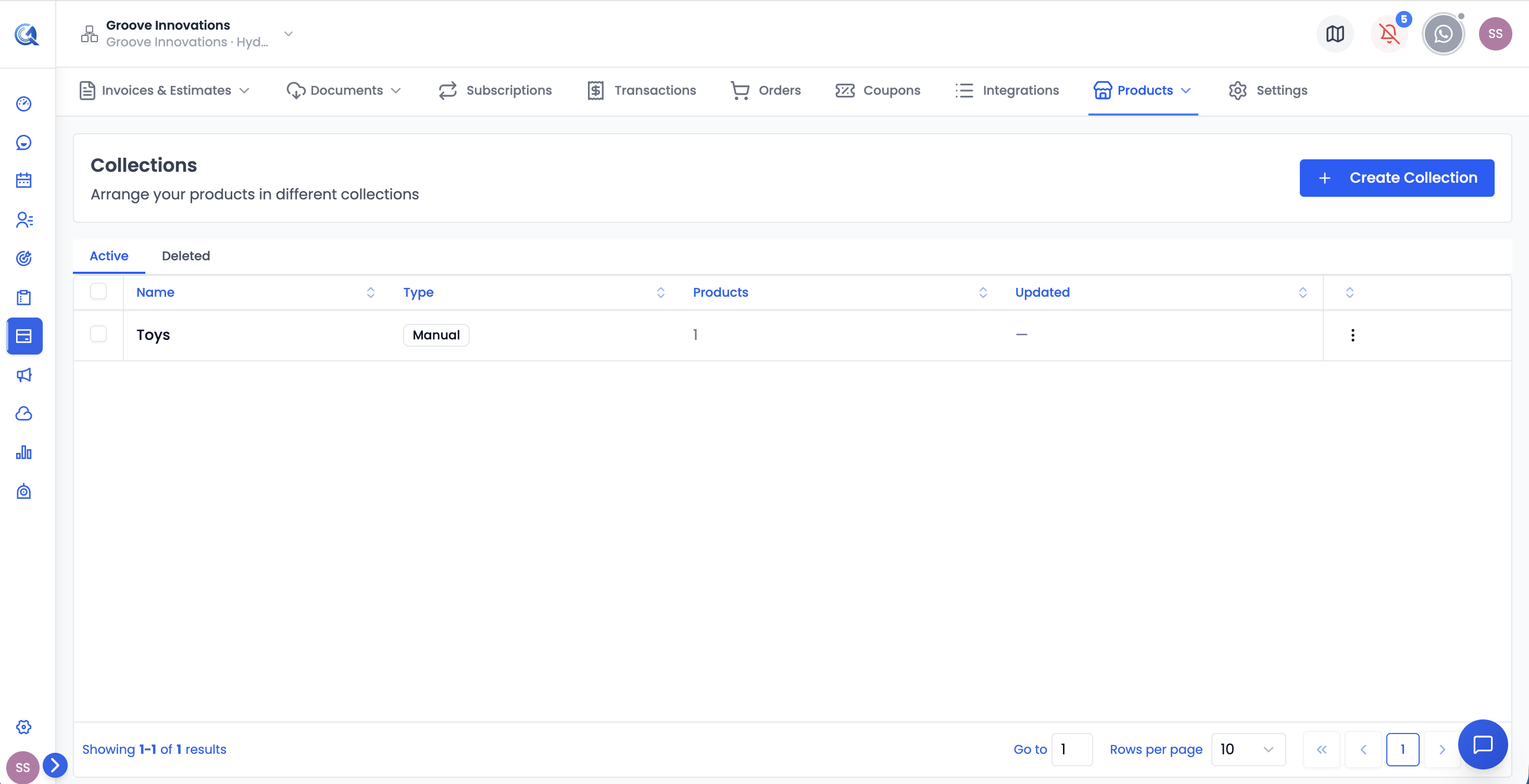Viewport: 1529px width, 784px height.
Task: Click the app logo in top-left corner
Action: pyautogui.click(x=27, y=34)
